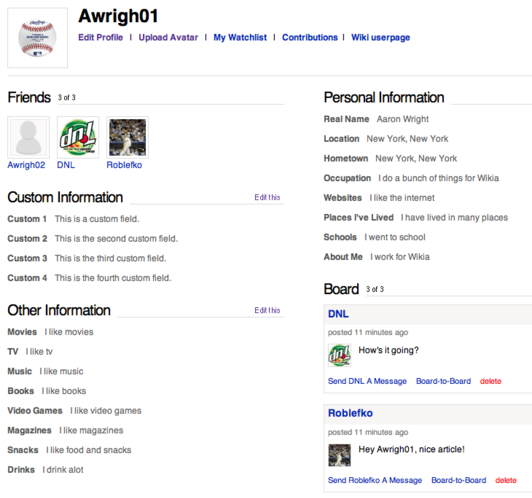This screenshot has height=498, width=532.
Task: Open Board-to-Board for Roblefko's post
Action: (x=459, y=480)
